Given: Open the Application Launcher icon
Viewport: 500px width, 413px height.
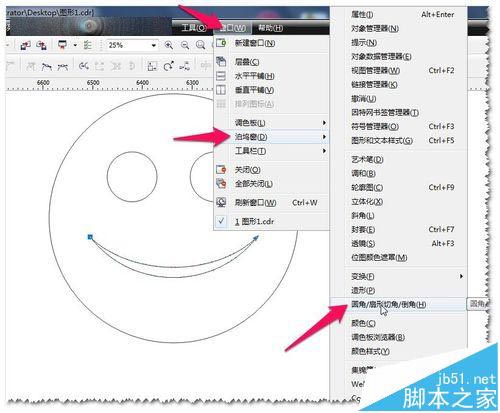Looking at the screenshot, I should [x=62, y=45].
